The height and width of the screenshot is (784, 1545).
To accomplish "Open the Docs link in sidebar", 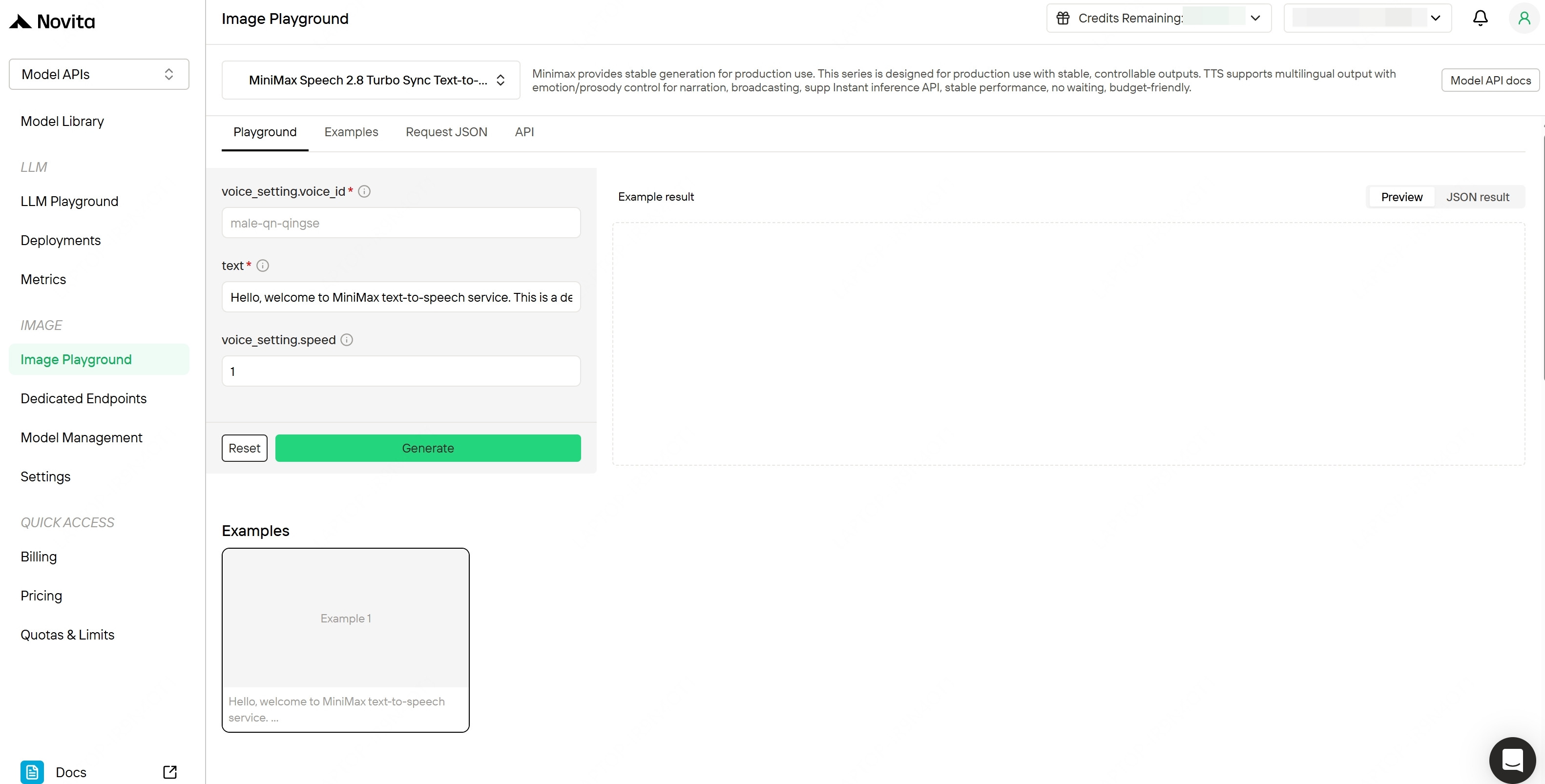I will [x=99, y=772].
